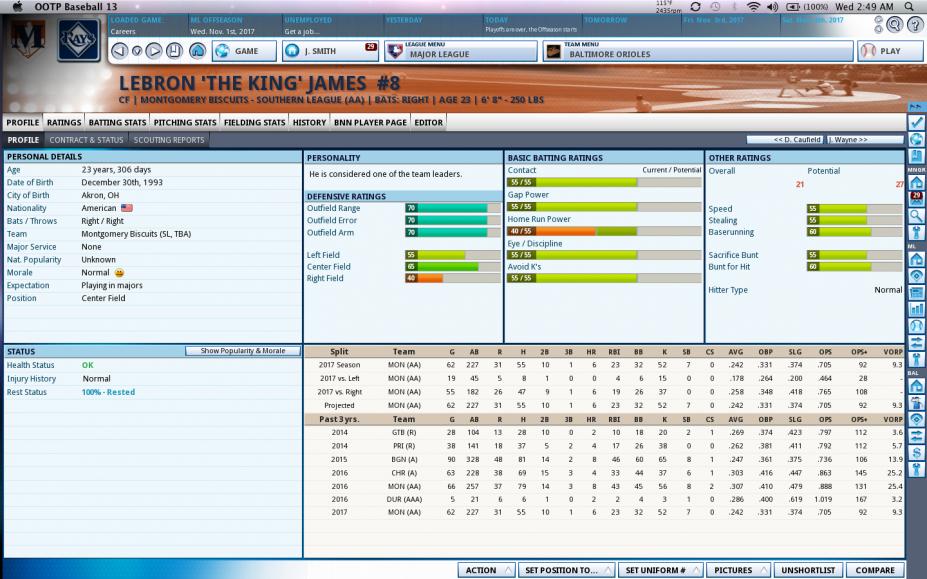Click the VORP column header in Split table
The width and height of the screenshot is (927, 579).
(x=892, y=351)
